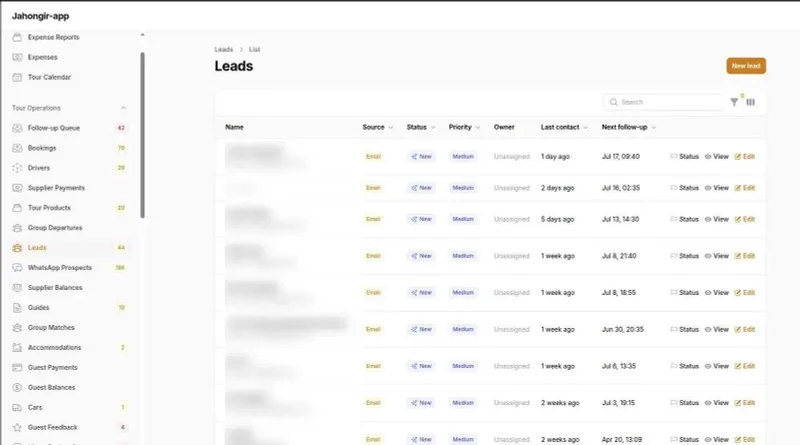This screenshot has width=800, height=445.
Task: Open Guest Feedback in sidebar
Action: [x=53, y=427]
